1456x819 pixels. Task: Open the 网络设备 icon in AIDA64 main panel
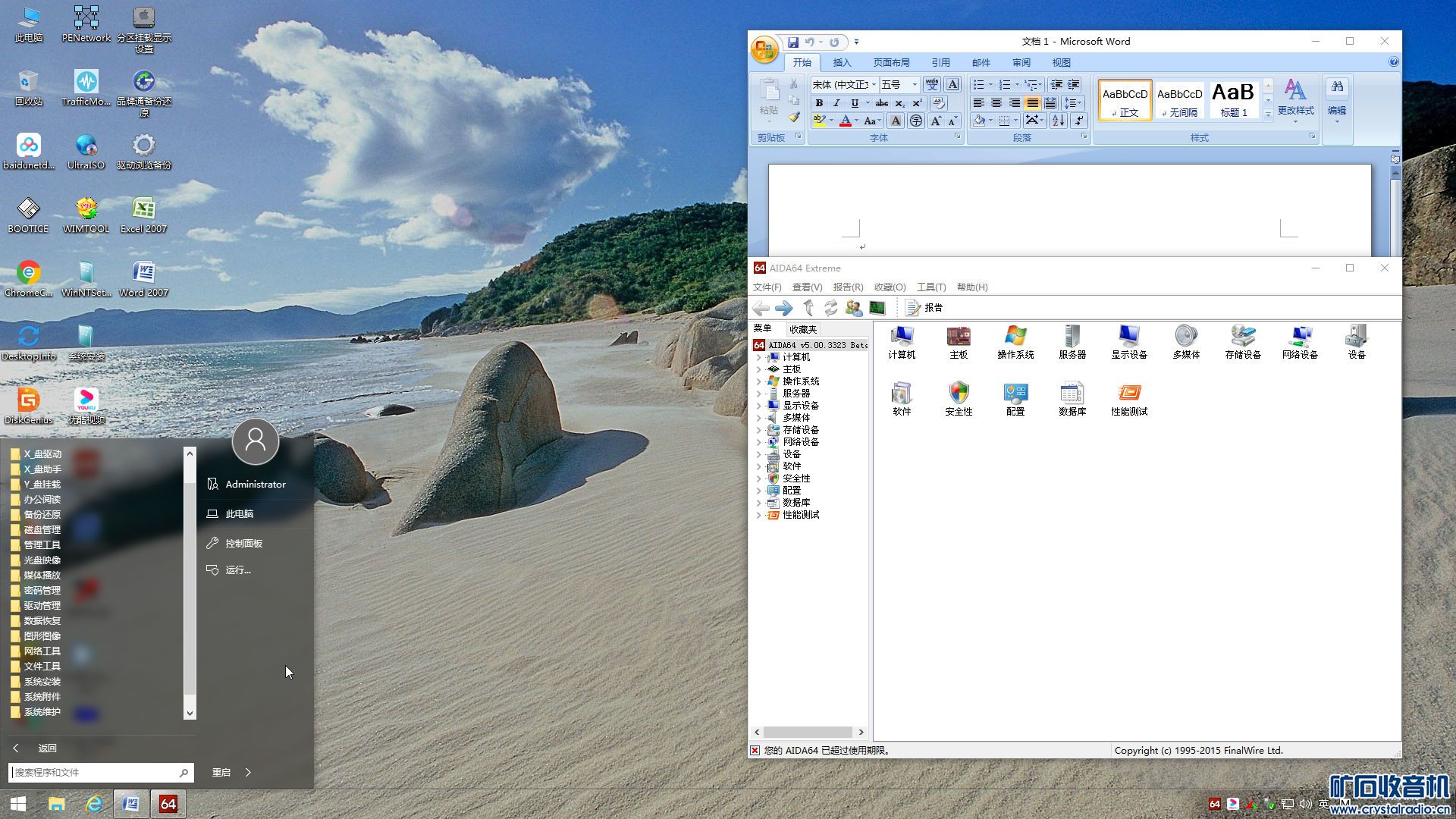pyautogui.click(x=1300, y=342)
